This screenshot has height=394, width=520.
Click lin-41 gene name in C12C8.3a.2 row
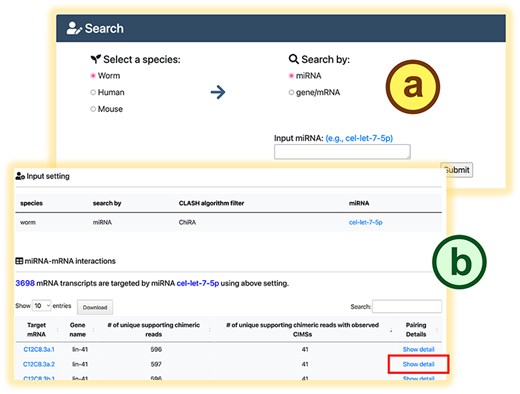tap(80, 364)
